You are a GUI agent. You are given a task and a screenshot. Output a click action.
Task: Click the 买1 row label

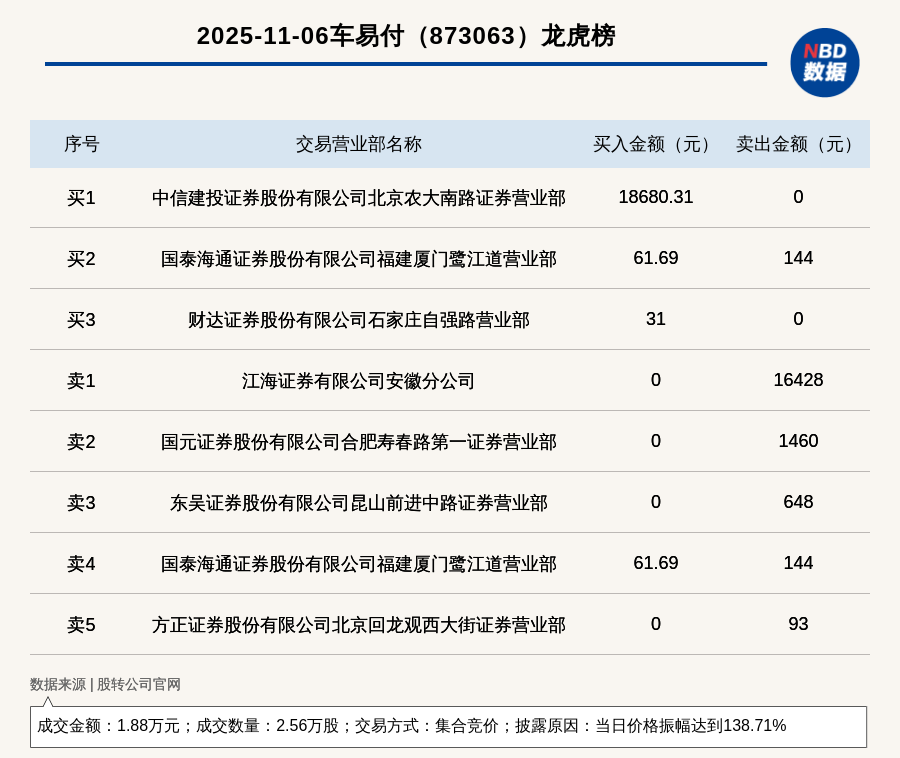[x=81, y=198]
